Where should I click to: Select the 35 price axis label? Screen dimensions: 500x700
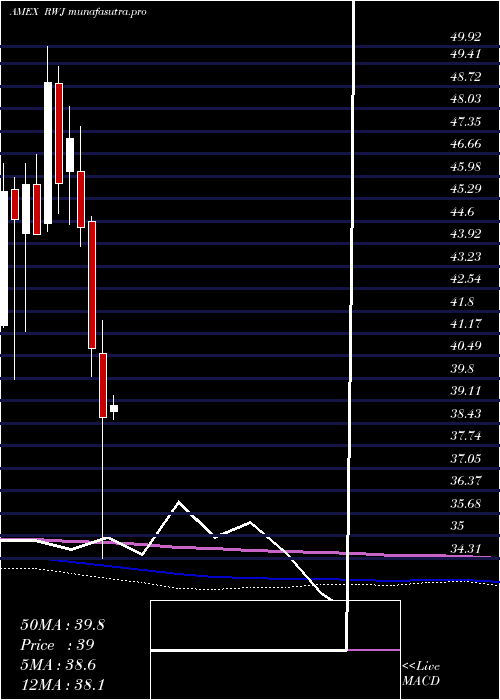(x=457, y=525)
